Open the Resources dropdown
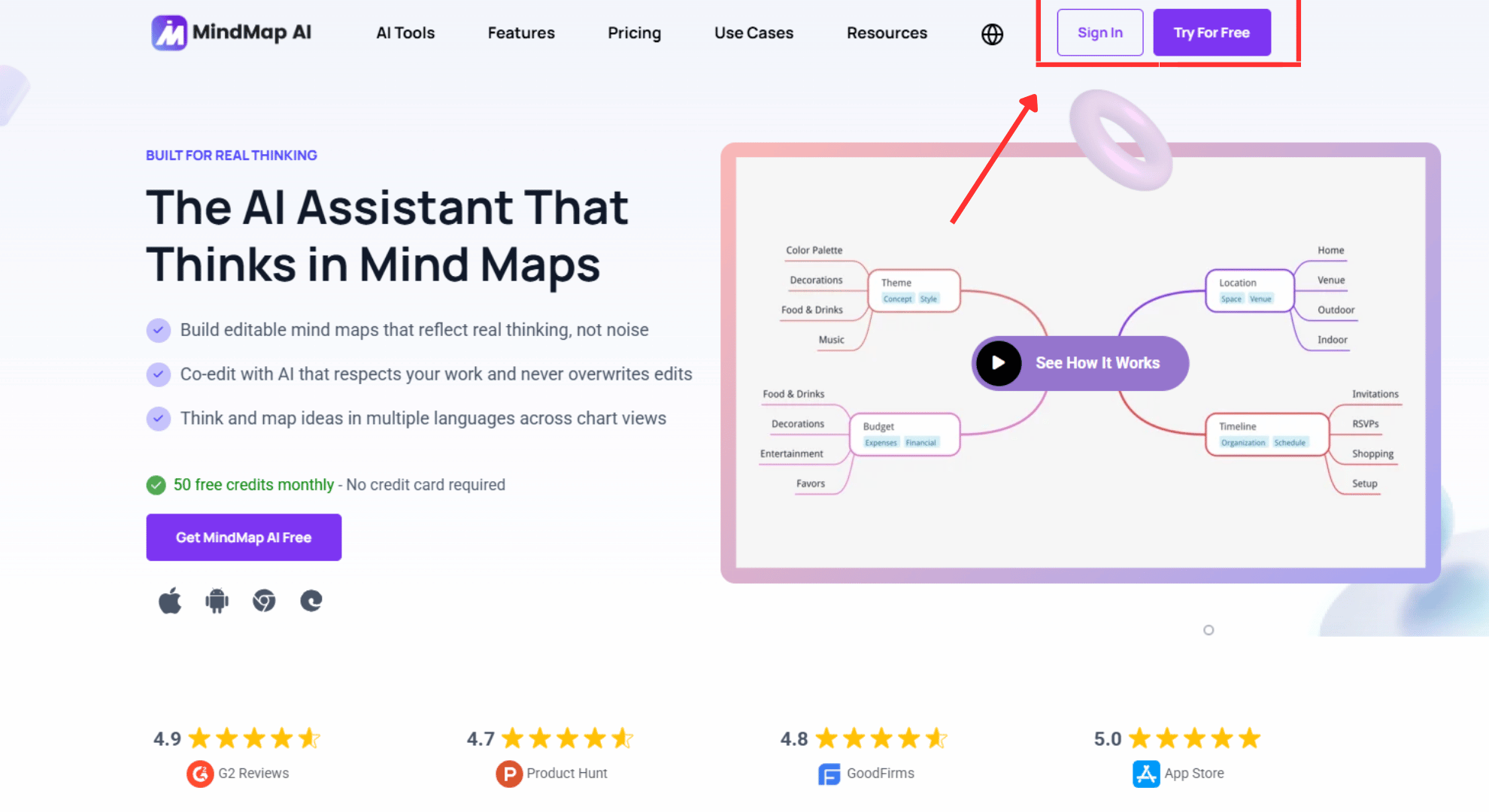Image resolution: width=1489 pixels, height=812 pixels. point(887,33)
